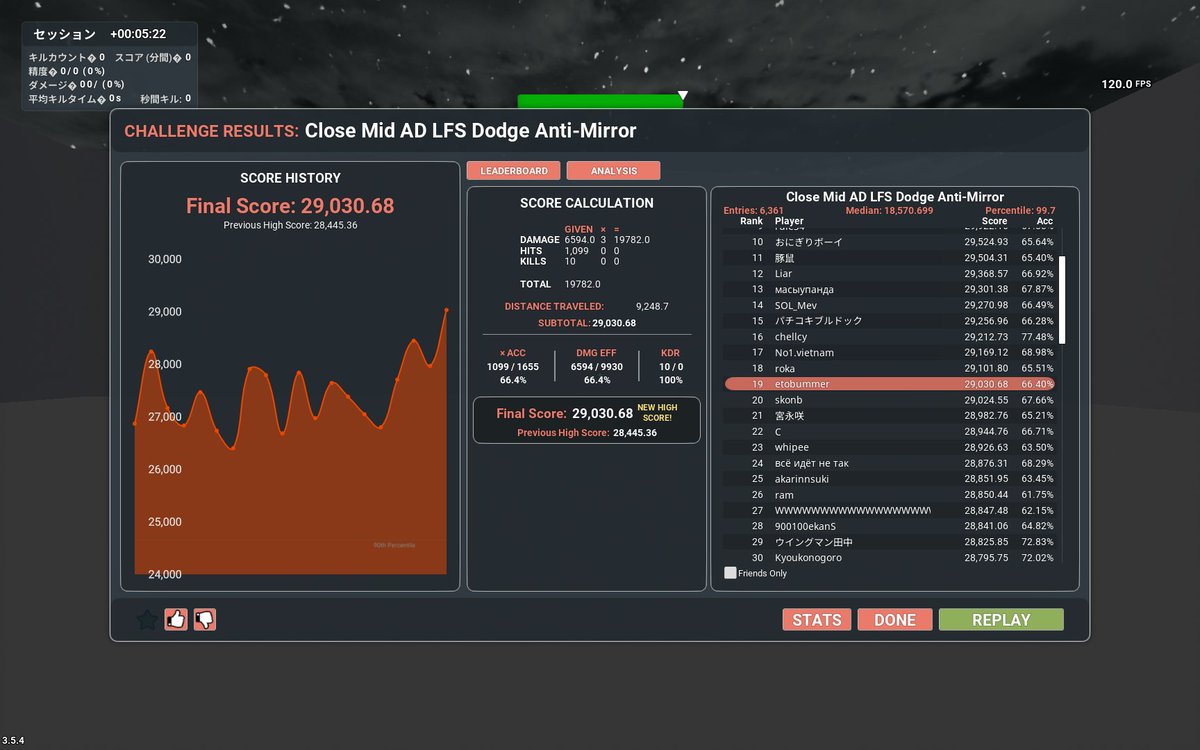The height and width of the screenshot is (750, 1200).
Task: Click the 120.0 FPS counter
Action: pos(1126,84)
